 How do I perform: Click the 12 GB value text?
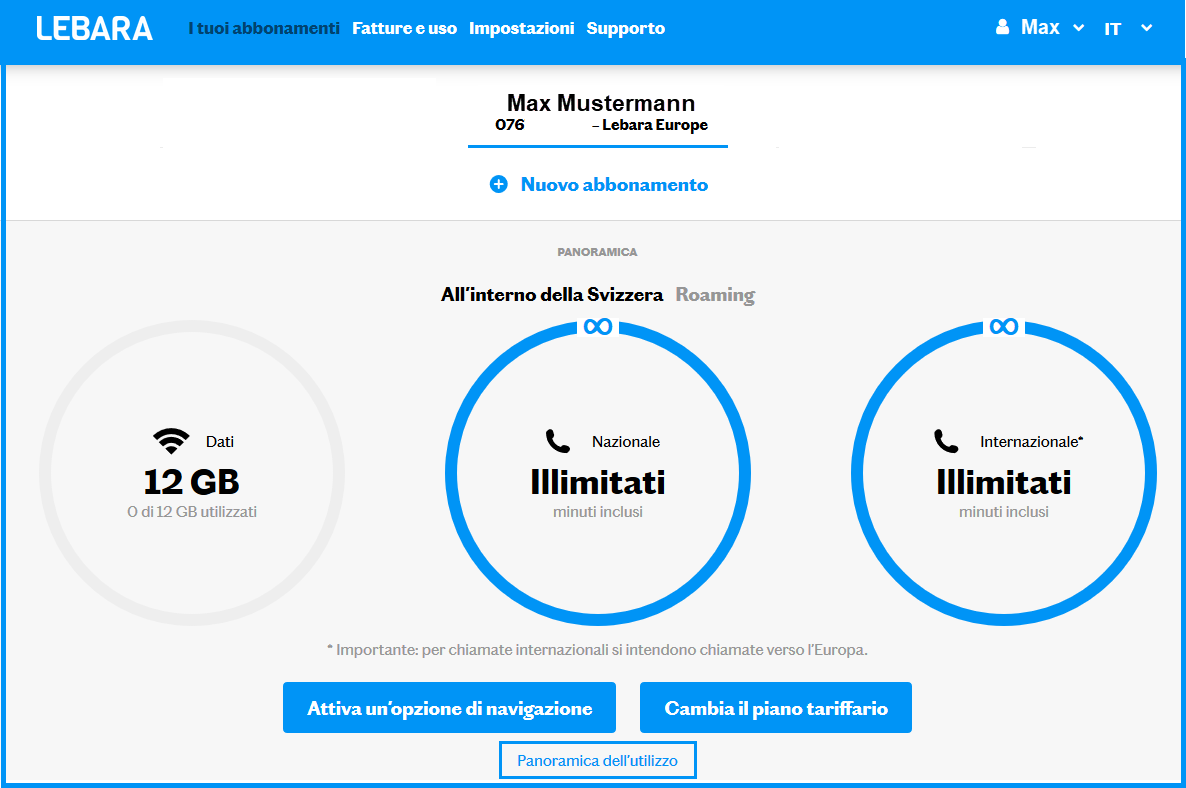(191, 482)
